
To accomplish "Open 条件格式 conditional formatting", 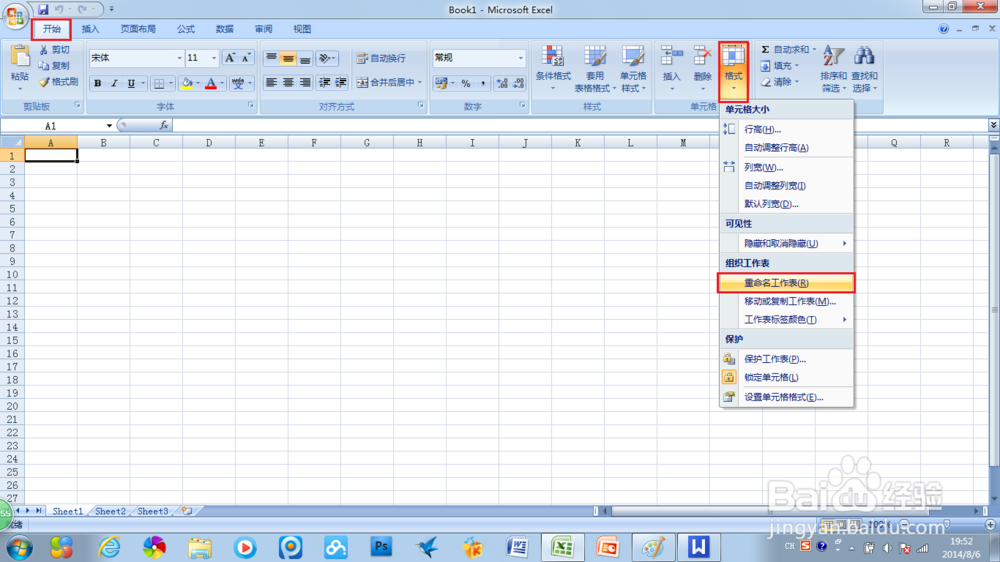I will coord(553,69).
